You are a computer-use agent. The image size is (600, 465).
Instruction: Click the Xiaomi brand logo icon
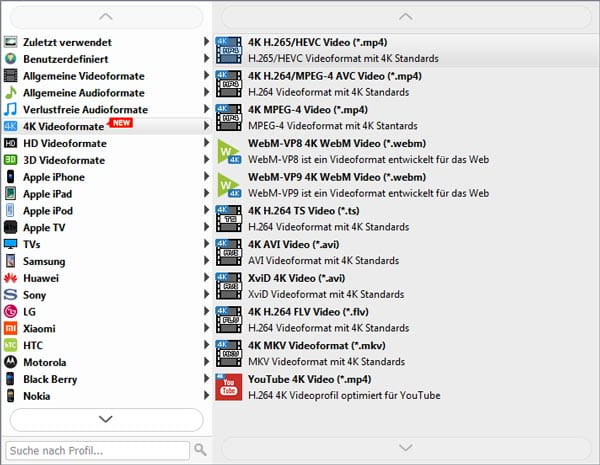11,328
